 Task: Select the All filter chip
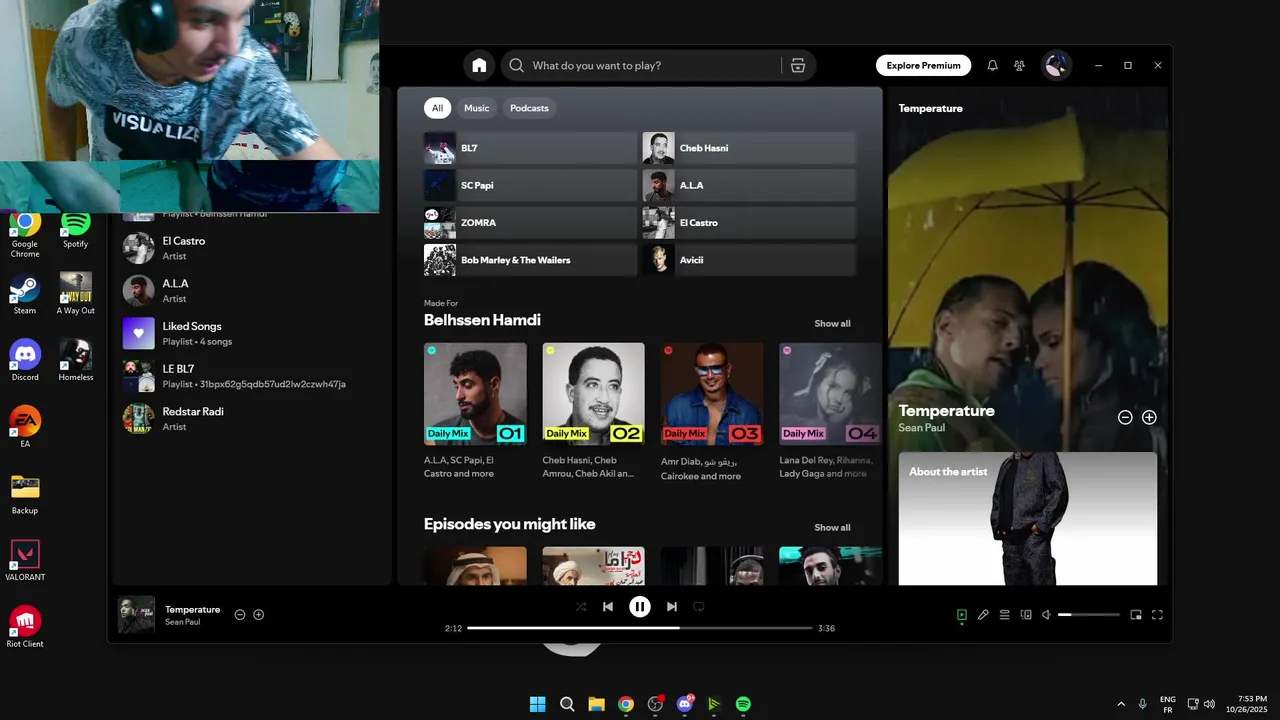[x=437, y=108]
